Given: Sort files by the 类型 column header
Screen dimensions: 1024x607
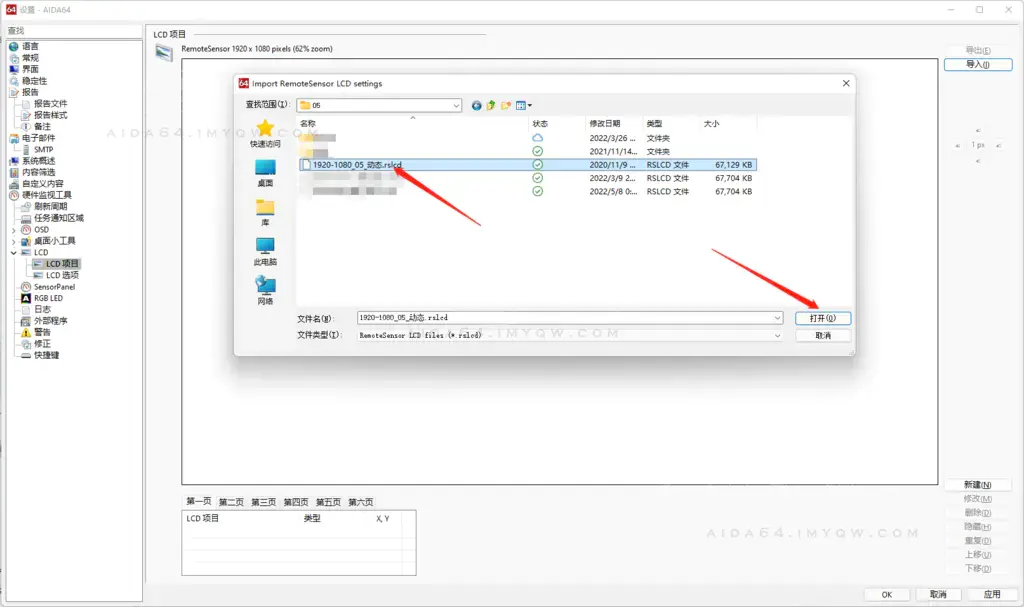Looking at the screenshot, I should (671, 123).
